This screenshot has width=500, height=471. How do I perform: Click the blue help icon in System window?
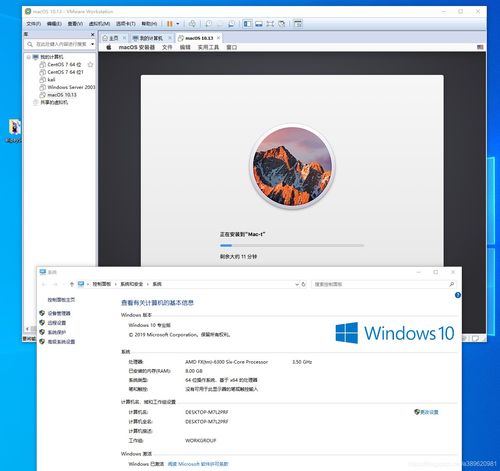coord(458,295)
